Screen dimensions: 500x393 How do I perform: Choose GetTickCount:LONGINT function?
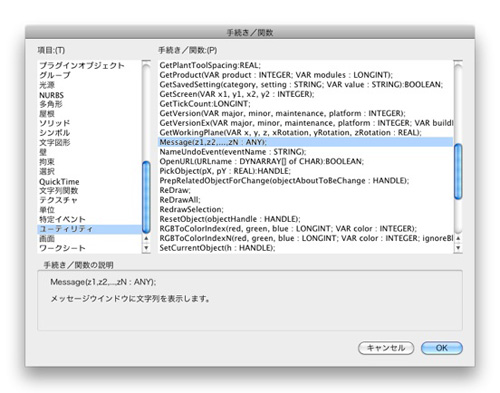point(306,104)
